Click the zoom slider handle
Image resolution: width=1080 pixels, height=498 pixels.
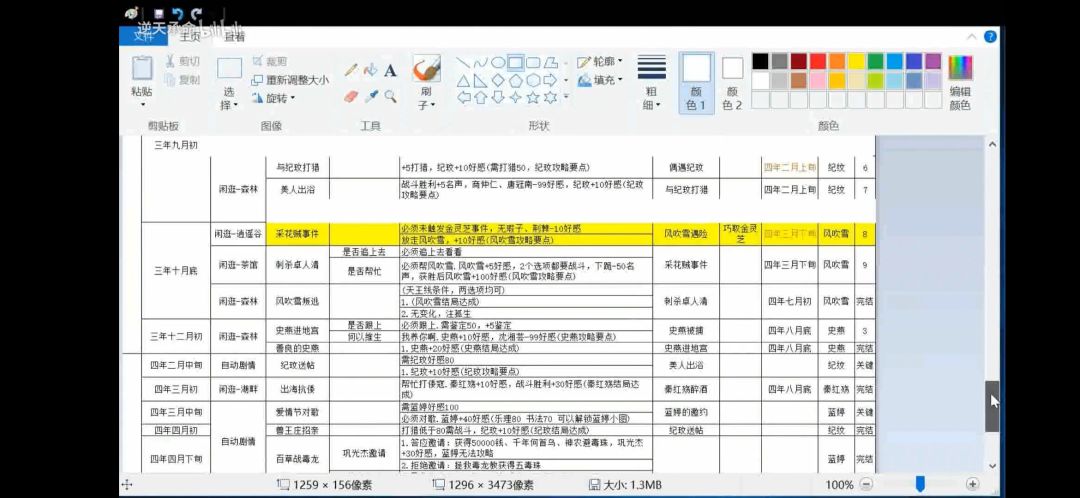(x=920, y=484)
